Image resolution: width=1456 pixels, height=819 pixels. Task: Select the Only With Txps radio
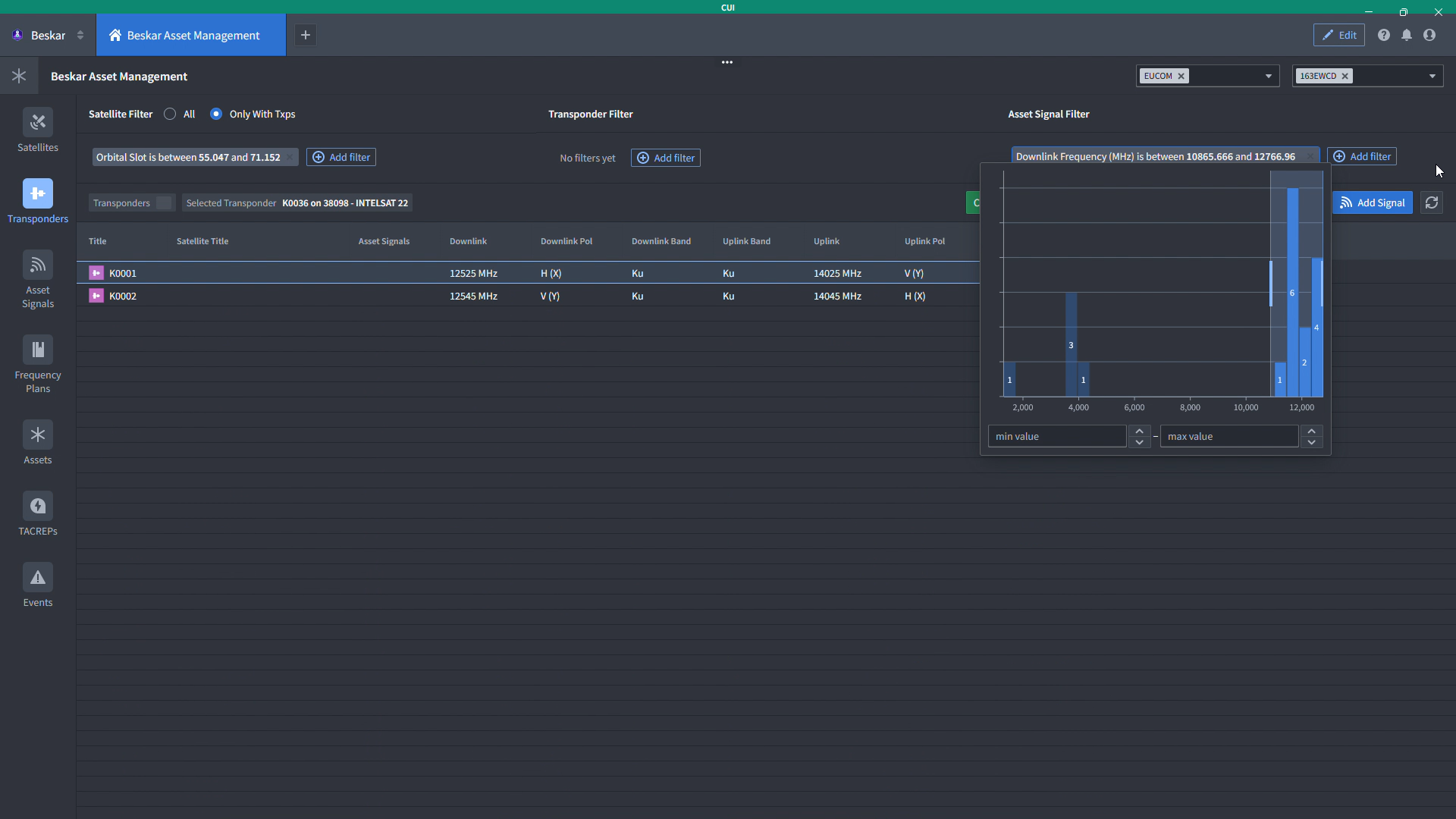click(216, 114)
